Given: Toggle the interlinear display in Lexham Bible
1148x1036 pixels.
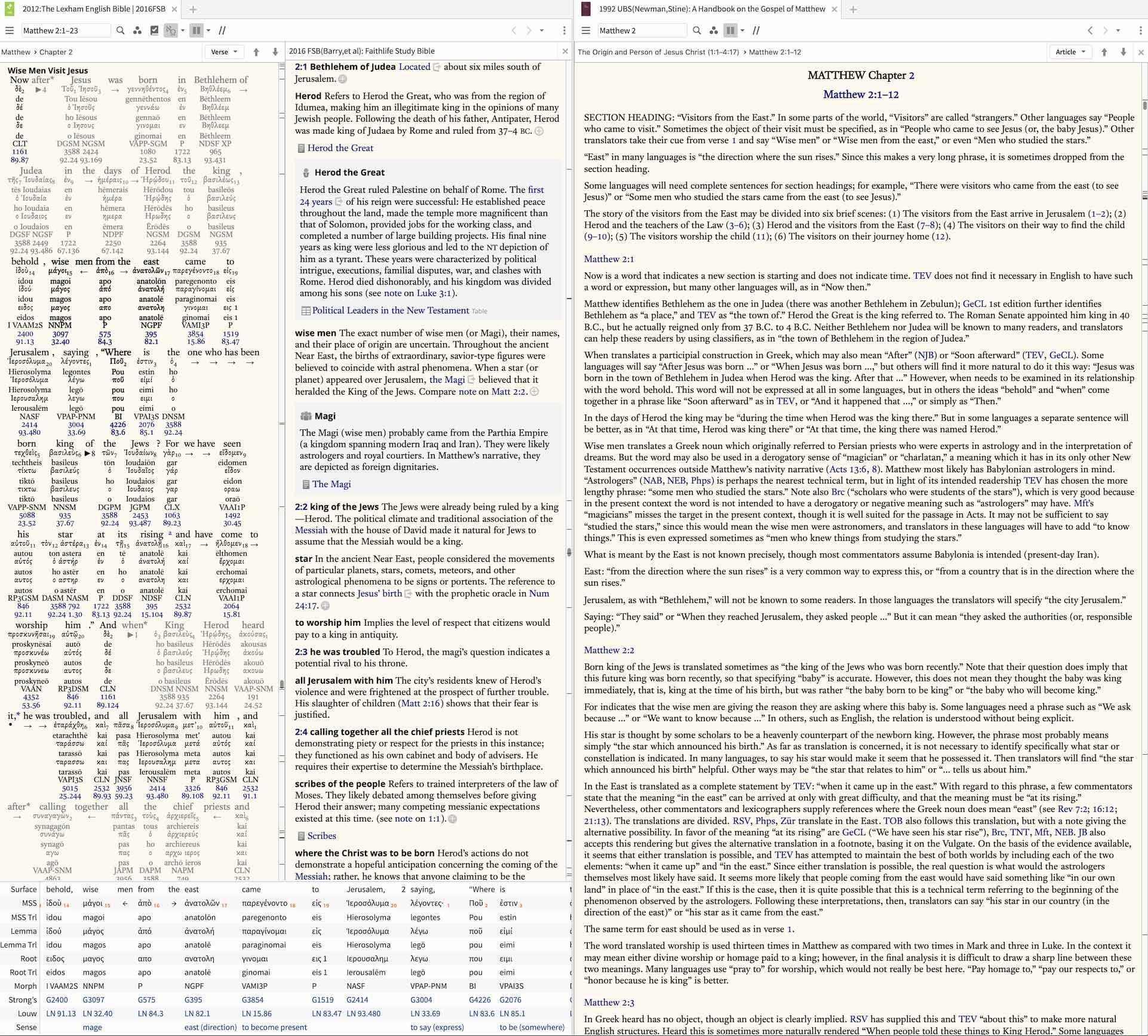Looking at the screenshot, I should click(x=171, y=30).
